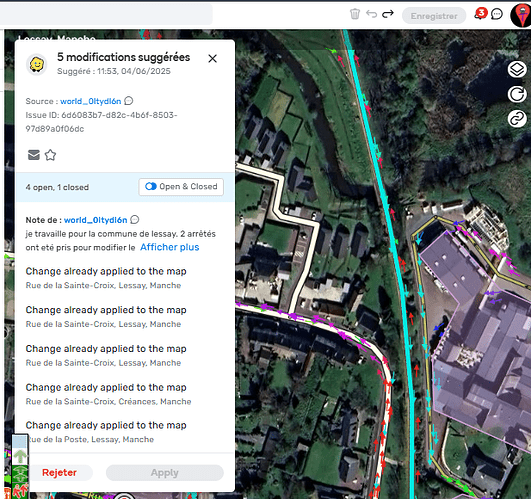Click the Rejeter button
The height and width of the screenshot is (499, 531).
(60, 473)
